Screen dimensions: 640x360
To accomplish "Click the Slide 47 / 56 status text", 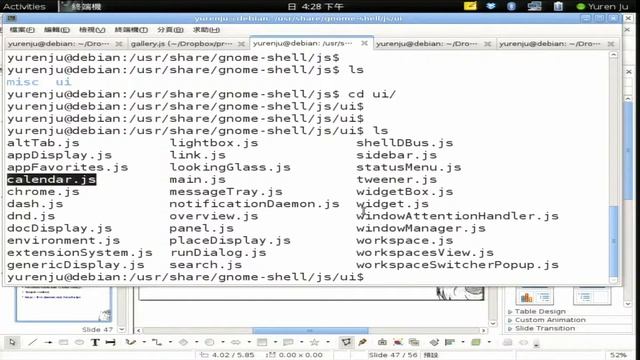I will click(393, 355).
